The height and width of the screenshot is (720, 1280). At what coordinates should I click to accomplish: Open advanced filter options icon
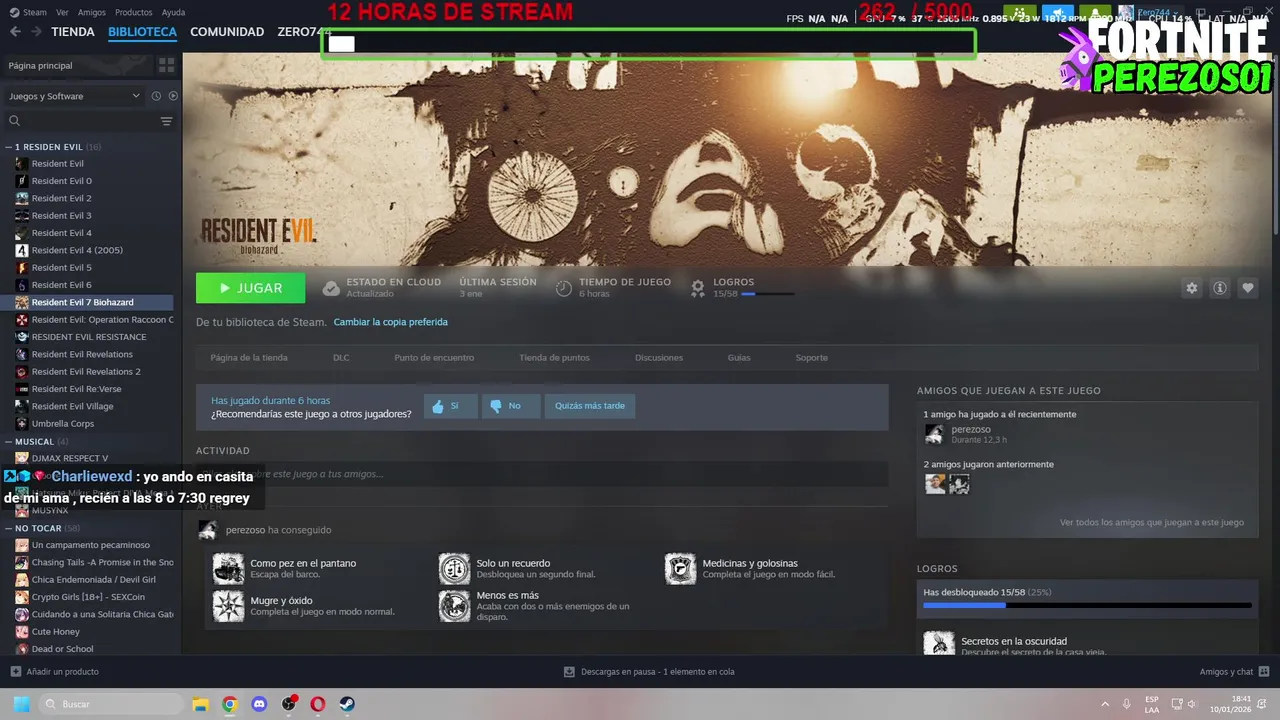166,121
